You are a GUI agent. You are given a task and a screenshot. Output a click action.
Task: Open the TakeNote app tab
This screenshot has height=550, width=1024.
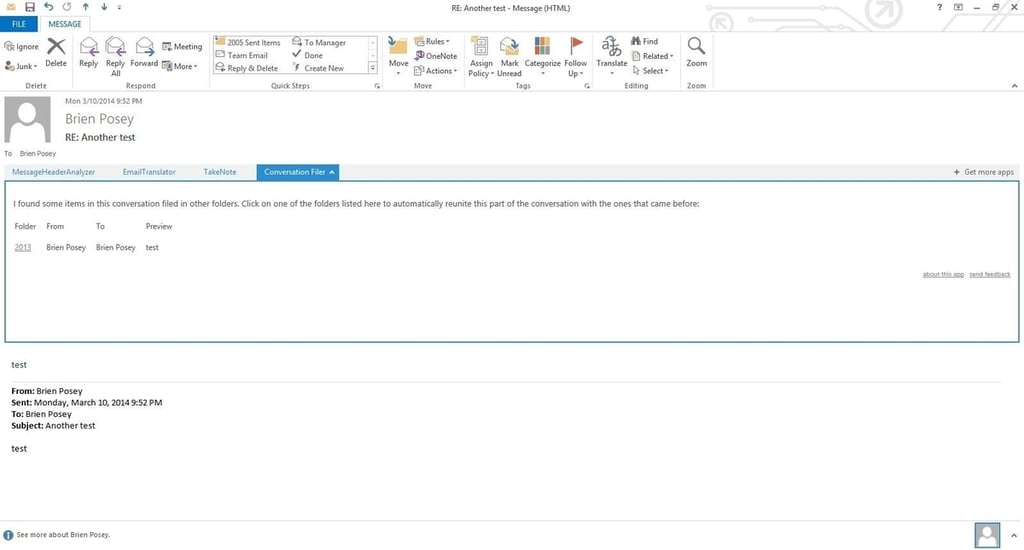point(219,172)
